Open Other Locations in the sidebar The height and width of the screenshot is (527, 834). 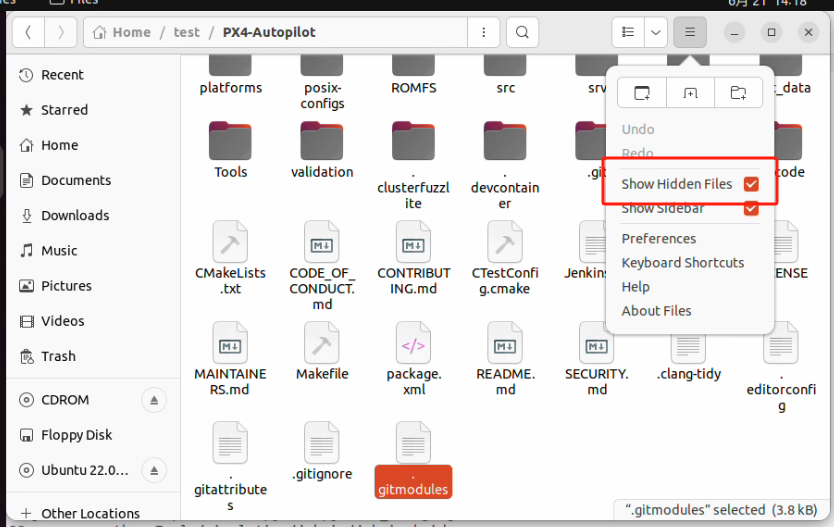(93, 513)
